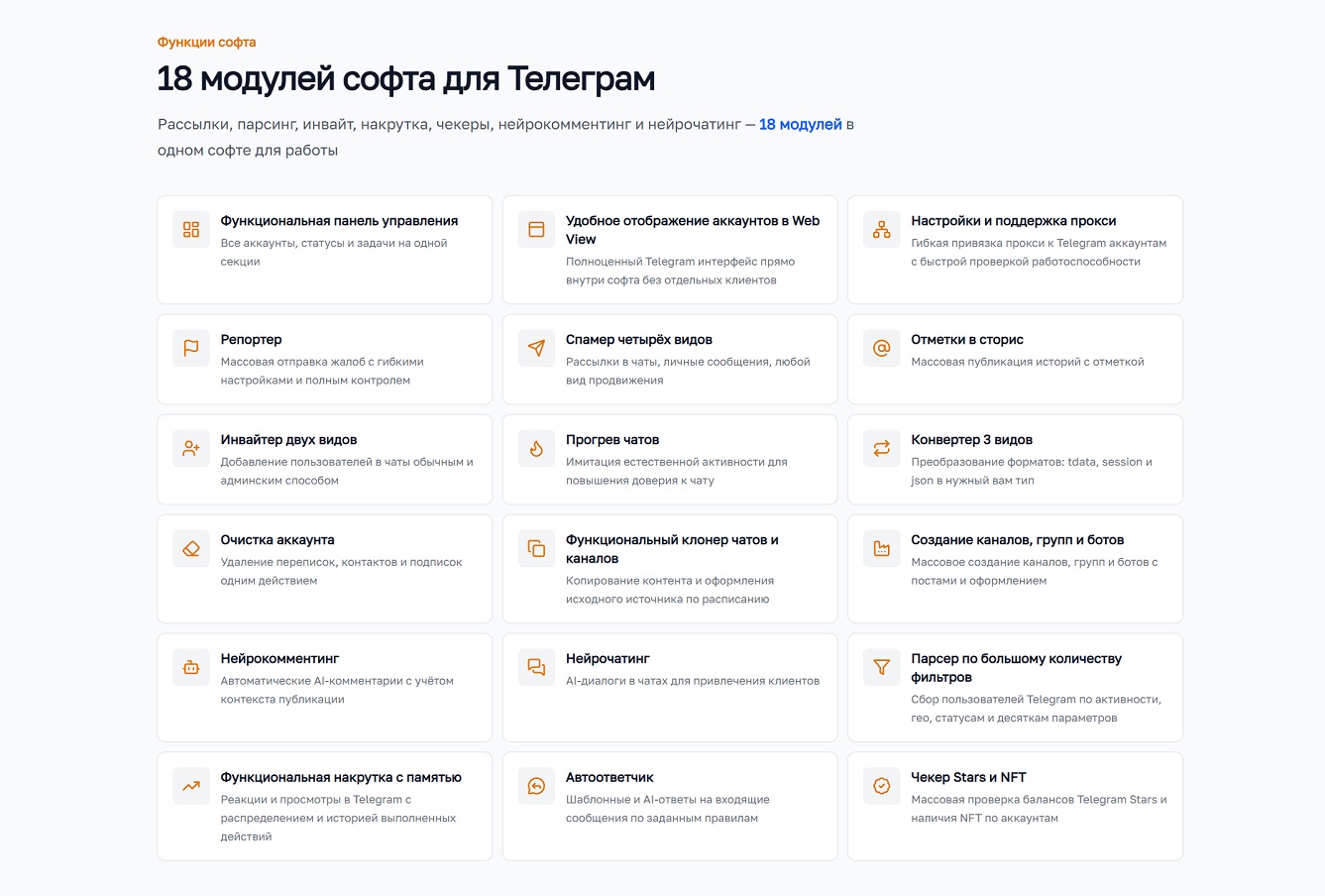The image size is (1325, 896).
Task: Click the blue '18 модулей' link
Action: pos(801,124)
